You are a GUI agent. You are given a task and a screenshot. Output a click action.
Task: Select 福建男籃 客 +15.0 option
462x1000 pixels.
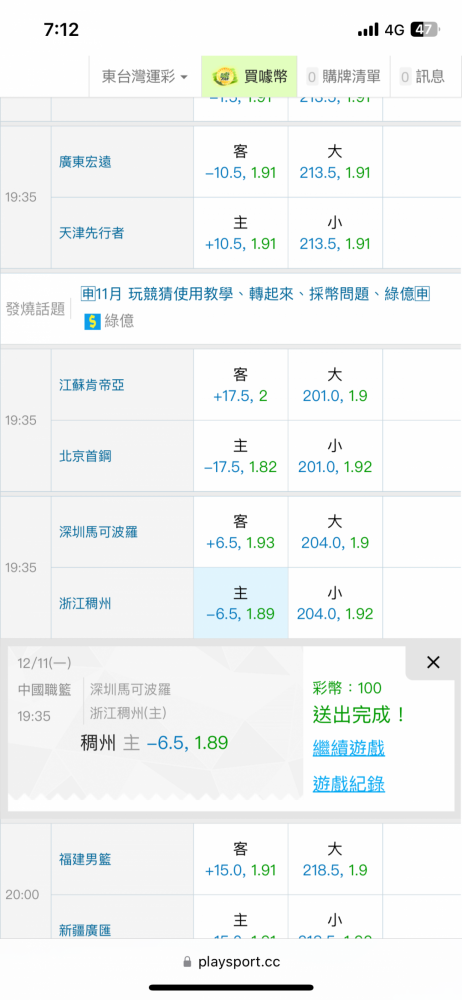pos(241,859)
